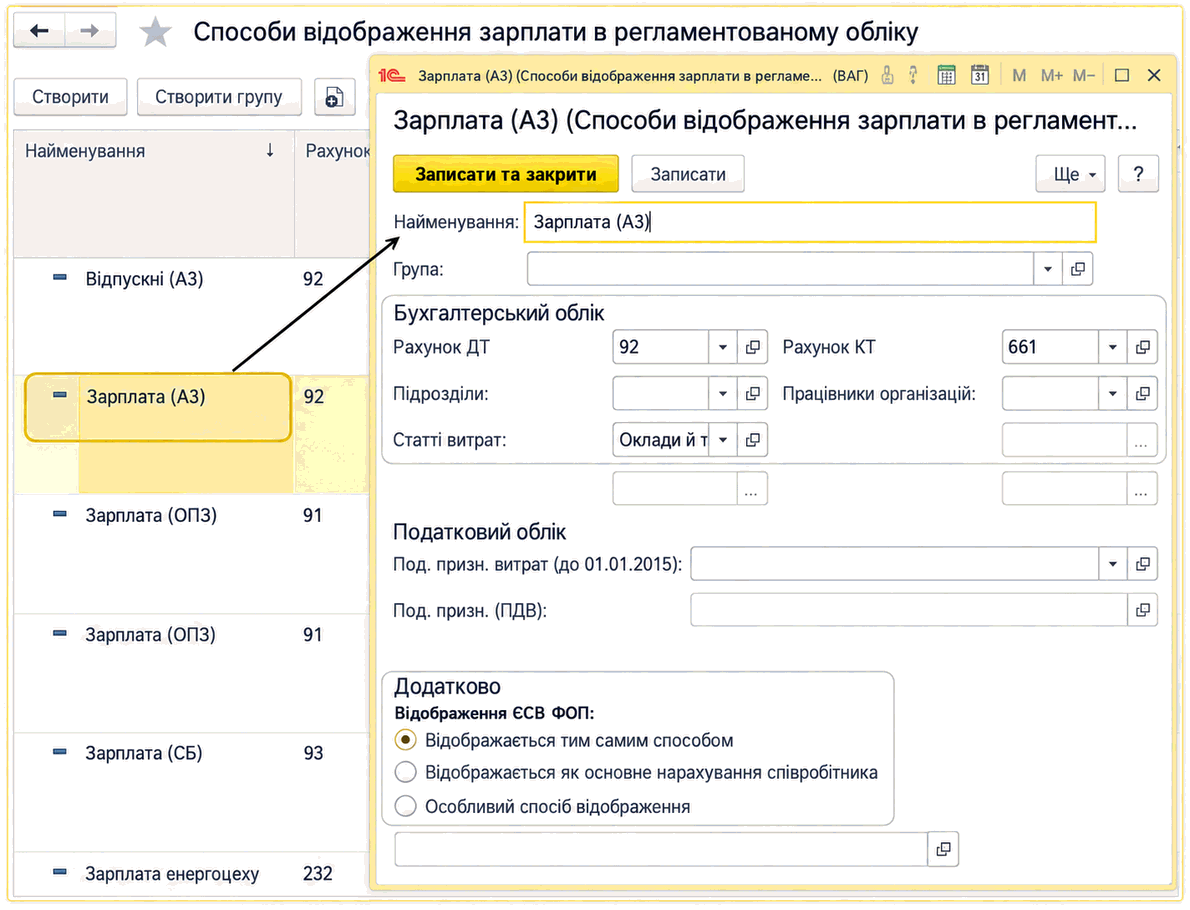
Task: Go back using the left arrow
Action: pyautogui.click(x=39, y=31)
